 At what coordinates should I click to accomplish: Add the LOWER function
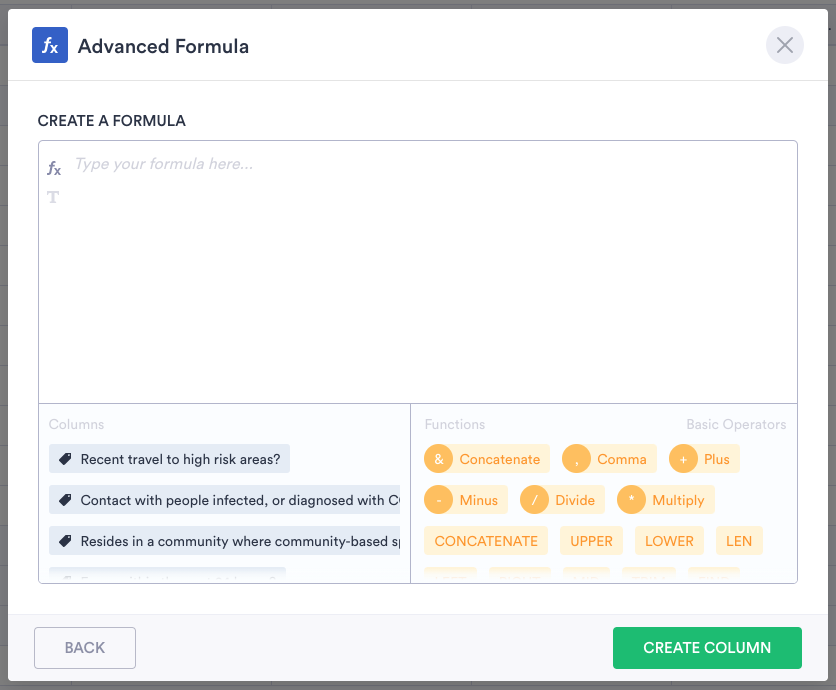669,541
